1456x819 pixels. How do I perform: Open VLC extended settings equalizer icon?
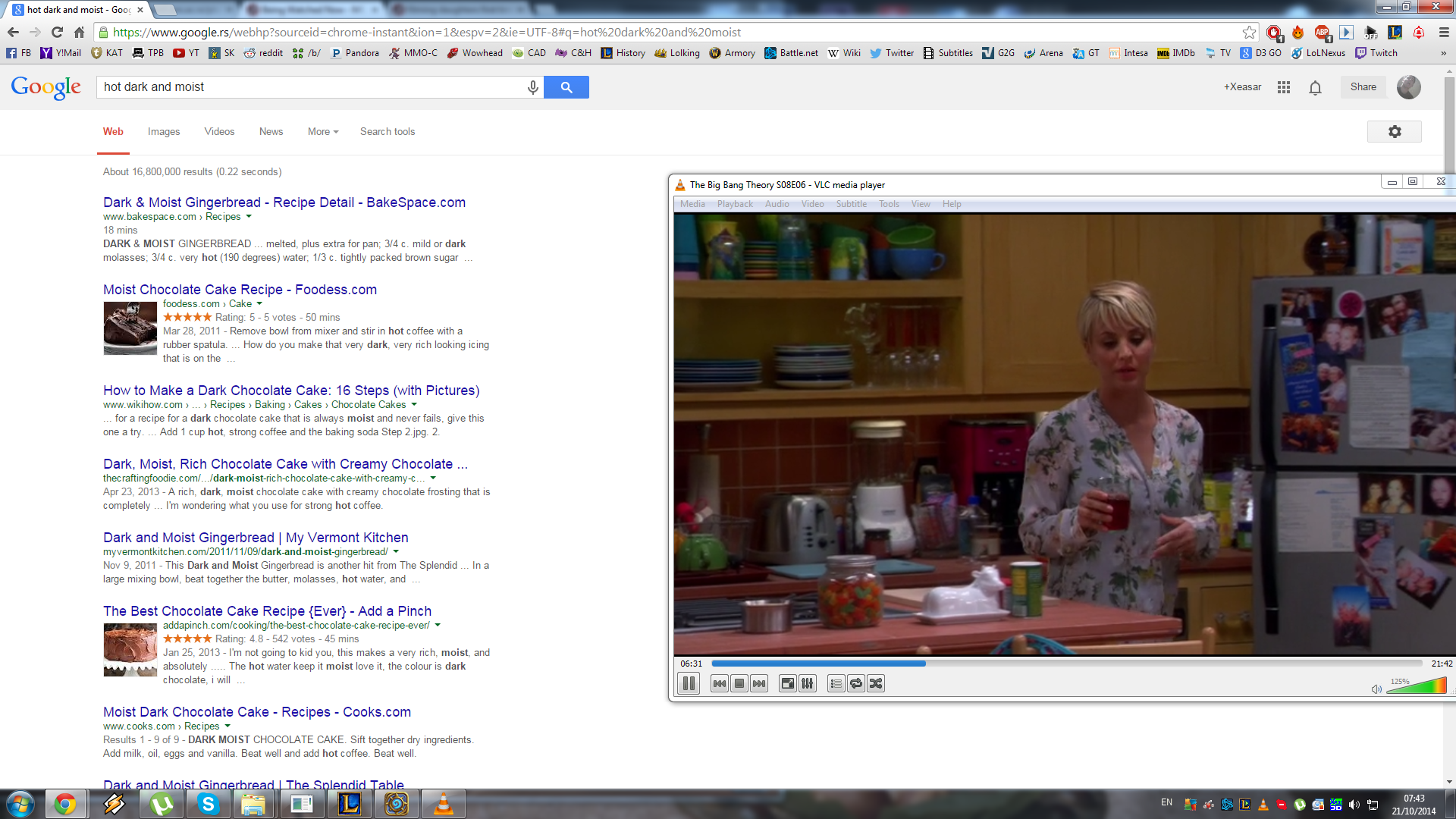pyautogui.click(x=808, y=683)
